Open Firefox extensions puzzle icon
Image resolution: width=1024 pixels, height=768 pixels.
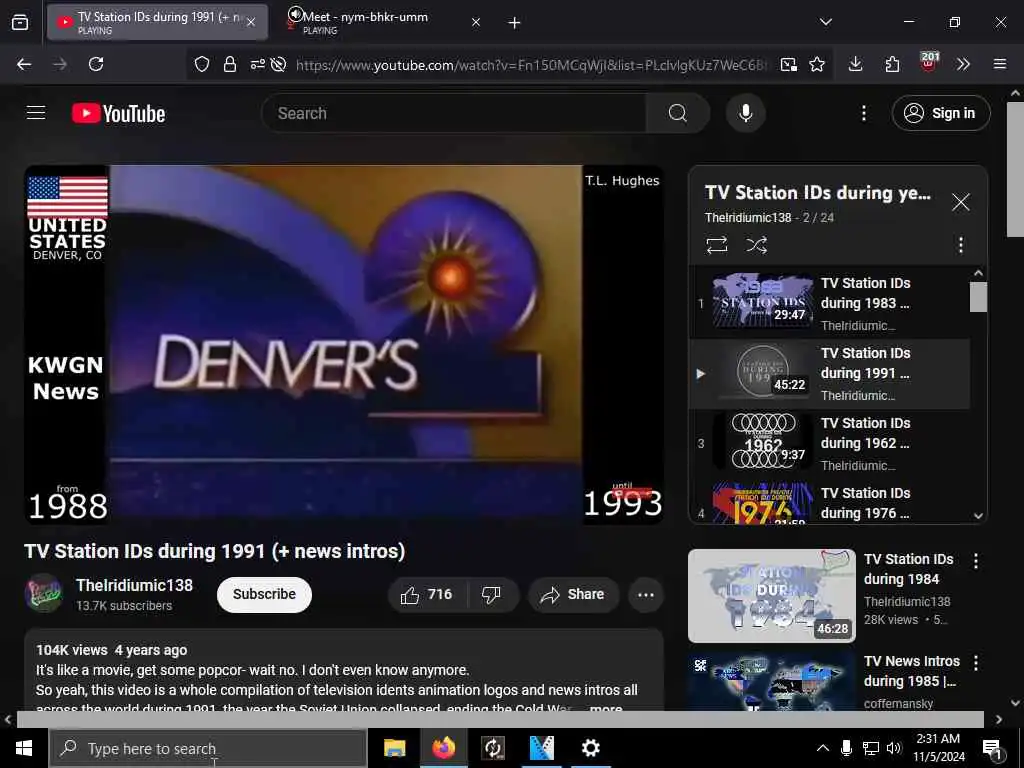coord(892,64)
